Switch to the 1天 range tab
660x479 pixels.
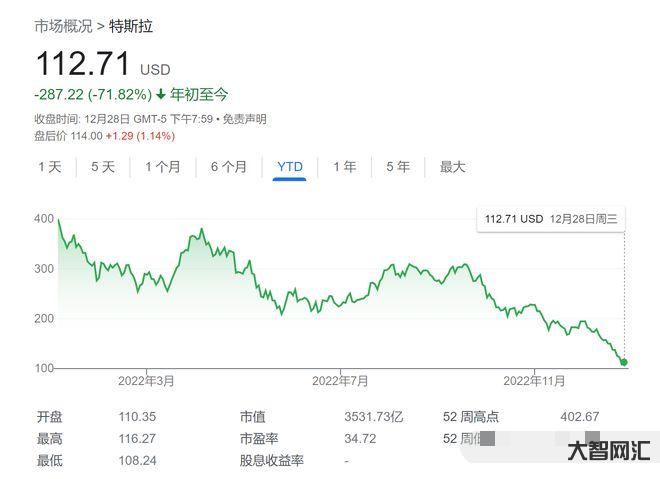[x=50, y=167]
